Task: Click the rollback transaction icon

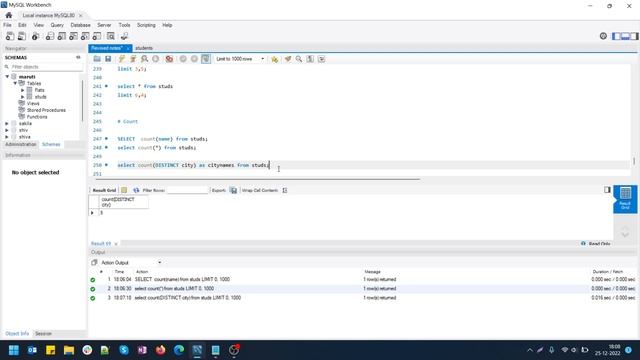Action: [x=194, y=59]
